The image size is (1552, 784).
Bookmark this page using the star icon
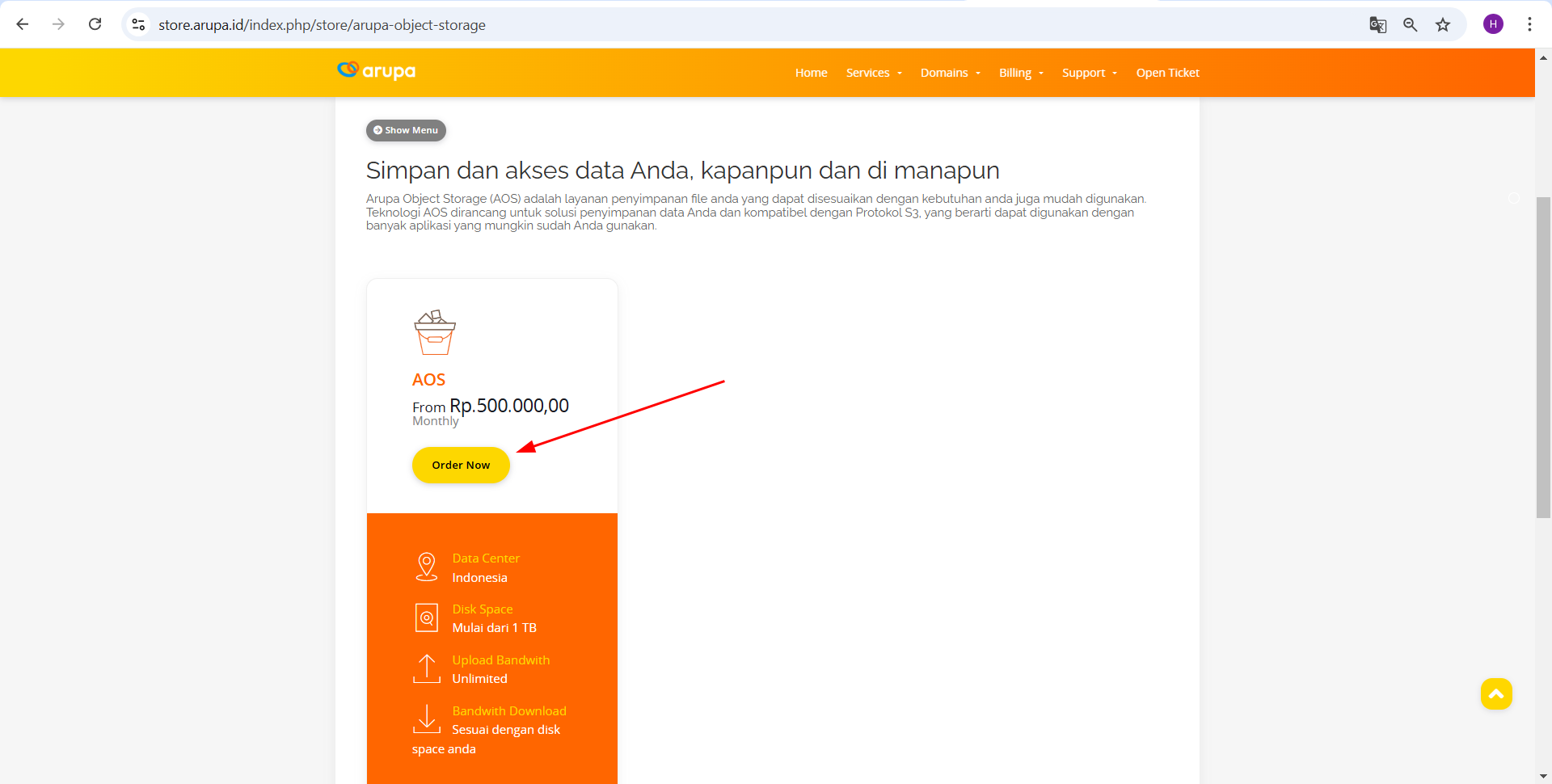[x=1443, y=24]
